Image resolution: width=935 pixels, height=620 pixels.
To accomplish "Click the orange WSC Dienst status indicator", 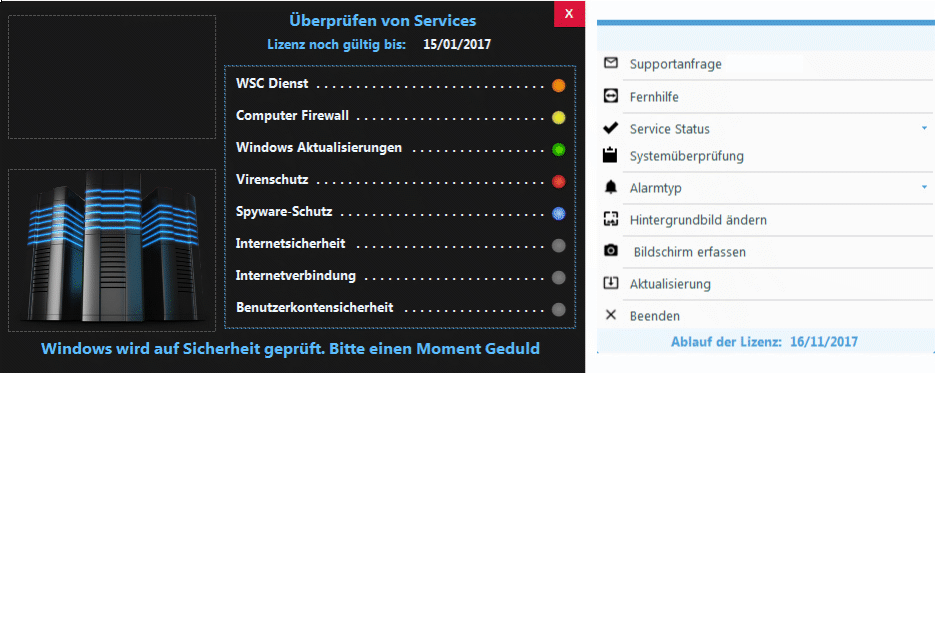I will point(558,85).
